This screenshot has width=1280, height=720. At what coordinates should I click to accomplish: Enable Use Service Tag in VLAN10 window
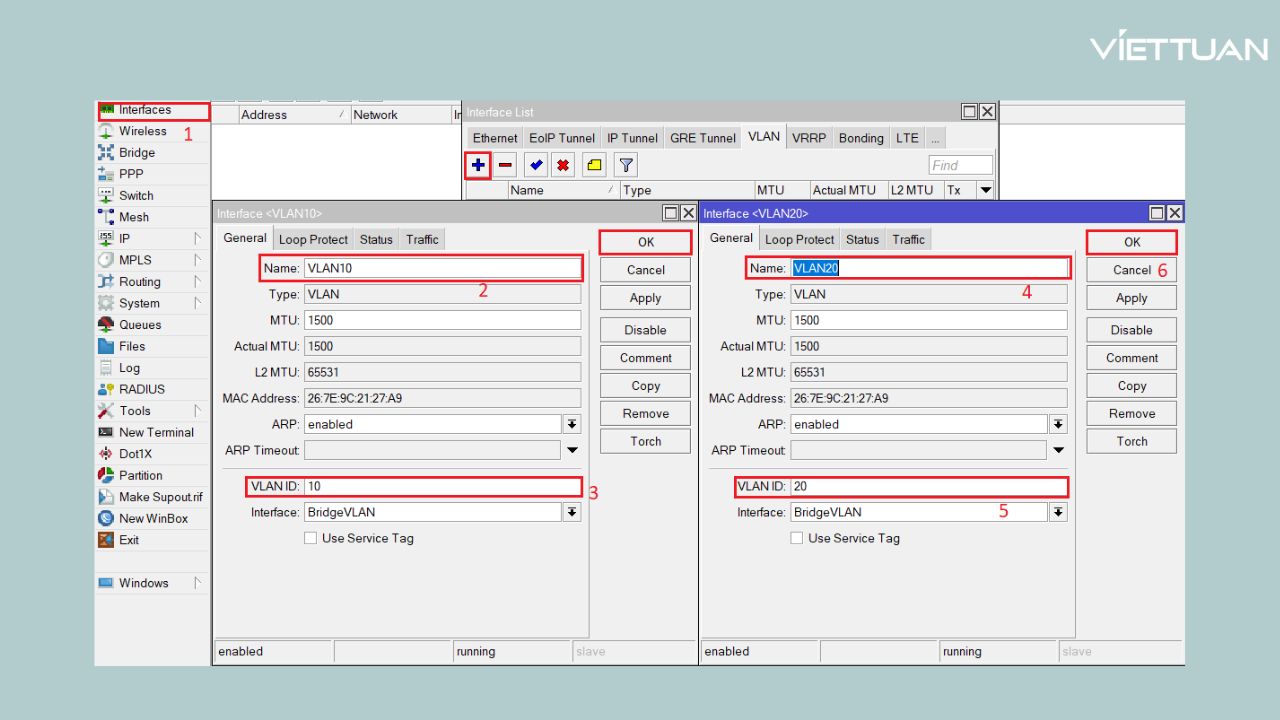[310, 538]
